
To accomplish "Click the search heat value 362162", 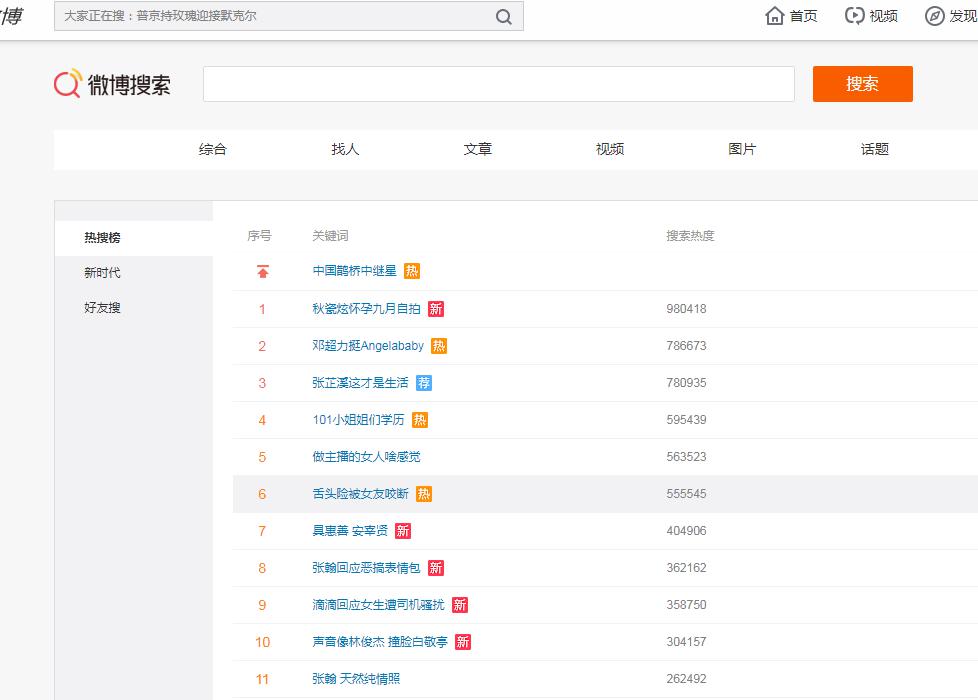I will pyautogui.click(x=686, y=568).
